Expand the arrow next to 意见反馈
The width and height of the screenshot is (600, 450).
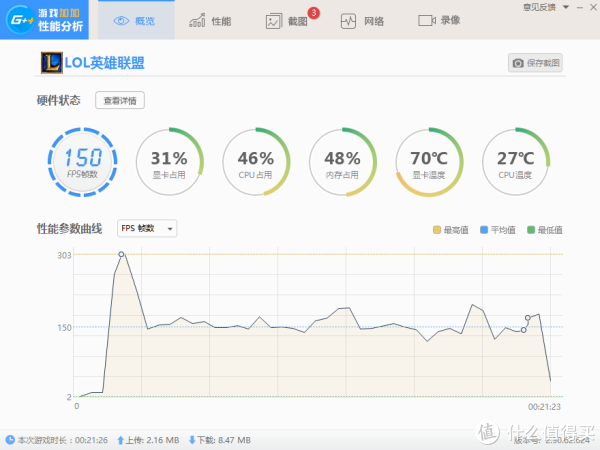point(566,7)
